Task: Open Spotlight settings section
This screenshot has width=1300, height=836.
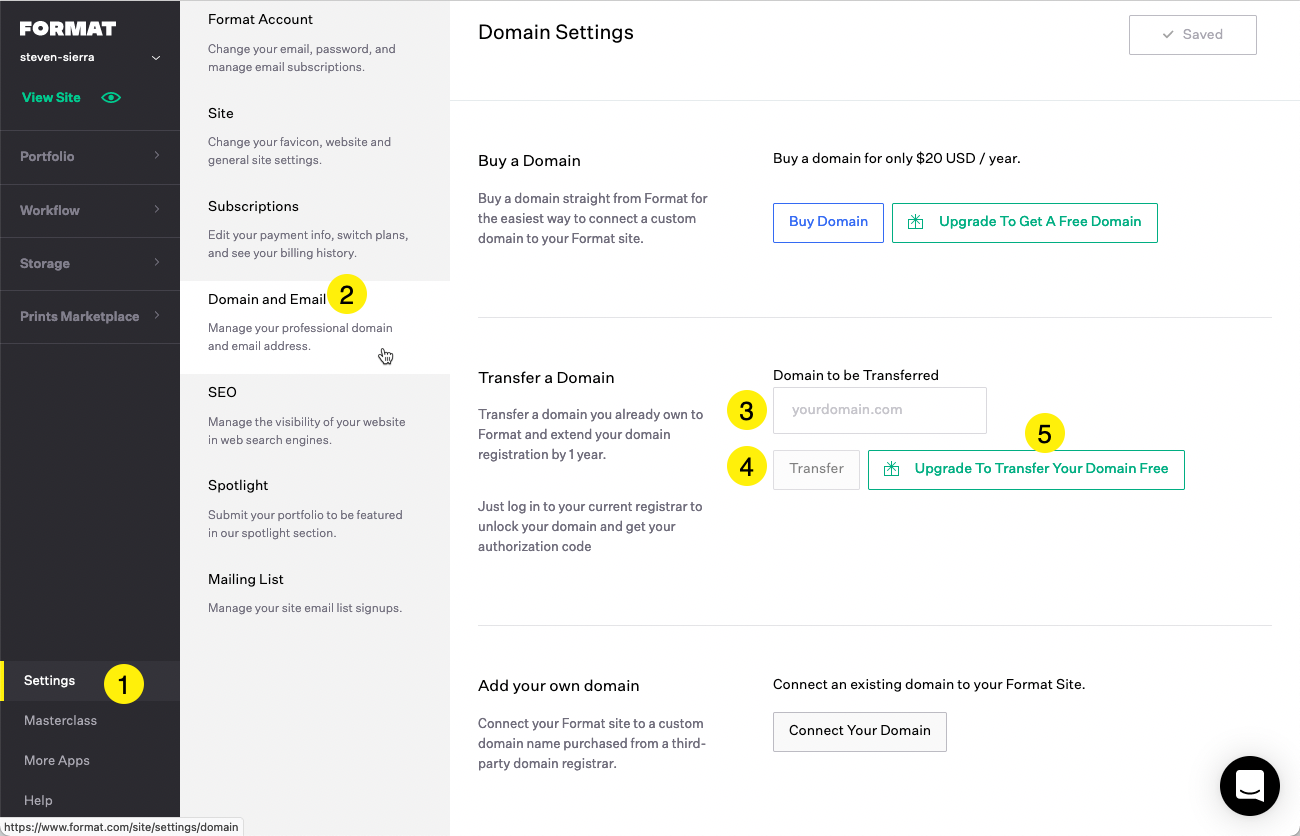Action: coord(315,513)
